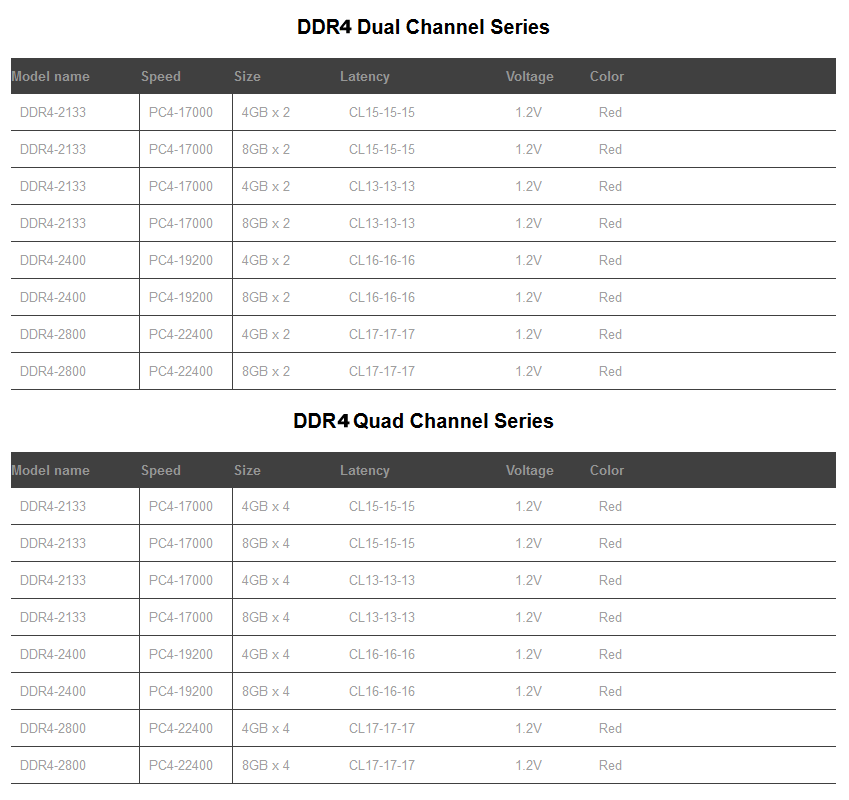Screen dimensions: 849x800
Task: Select DDR4-2400 model of the 4GB x 2 kit
Action: tap(53, 260)
